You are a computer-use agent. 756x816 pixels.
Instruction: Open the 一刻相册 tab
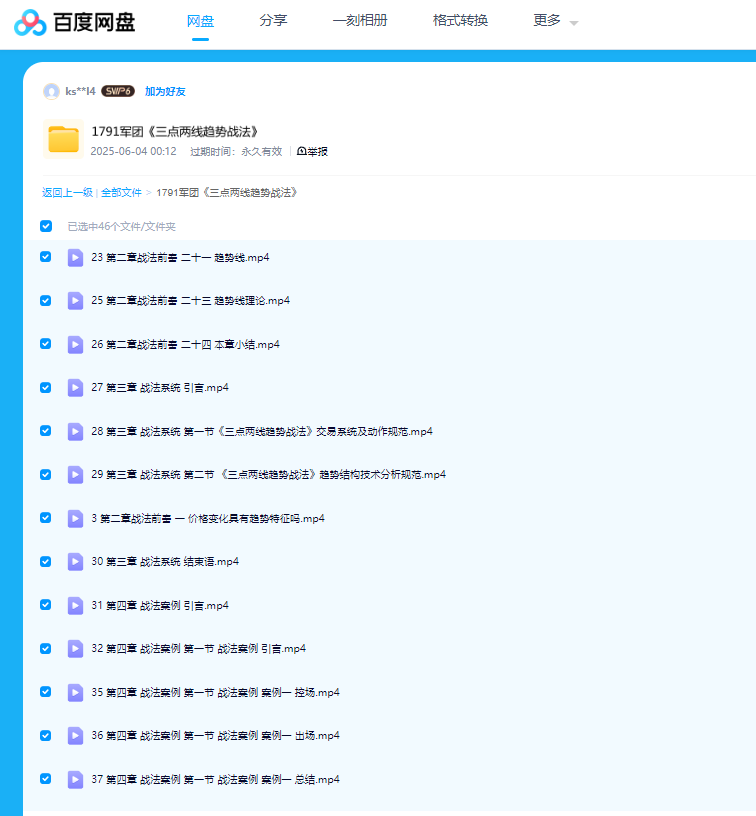click(360, 20)
